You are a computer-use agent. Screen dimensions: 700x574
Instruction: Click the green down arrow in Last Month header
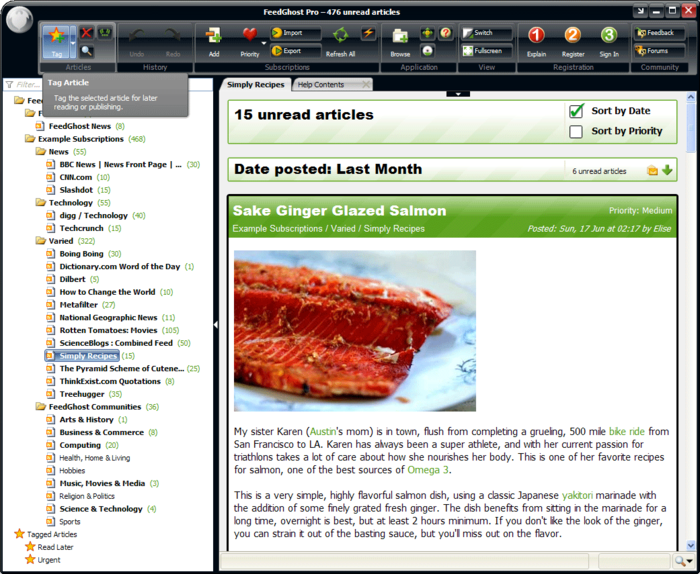point(667,170)
